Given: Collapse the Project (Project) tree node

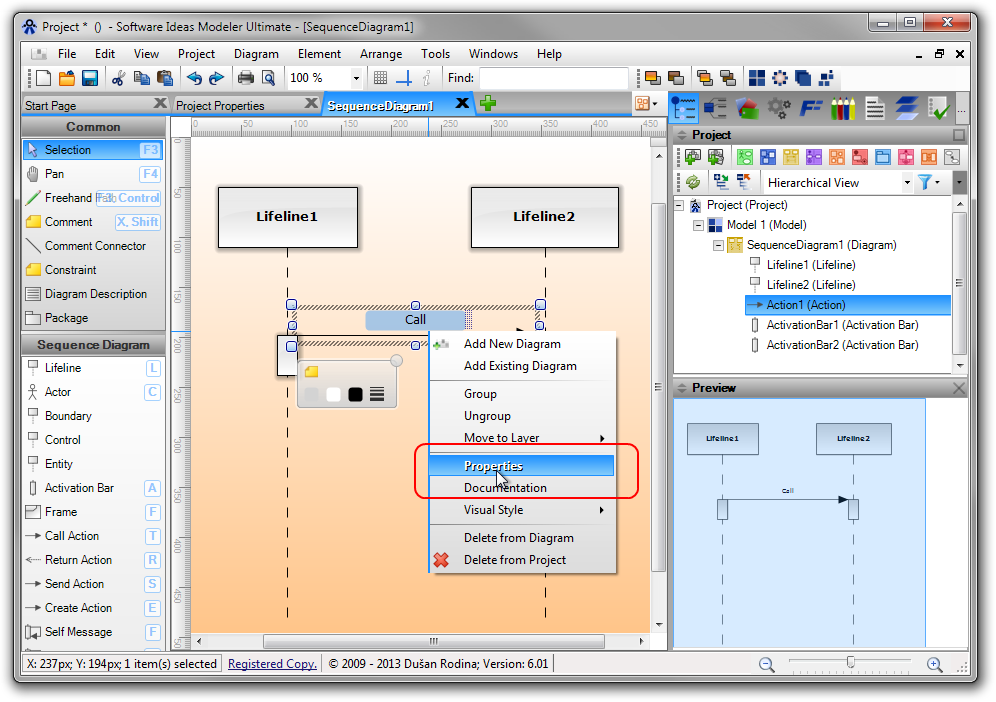Looking at the screenshot, I should [679, 205].
